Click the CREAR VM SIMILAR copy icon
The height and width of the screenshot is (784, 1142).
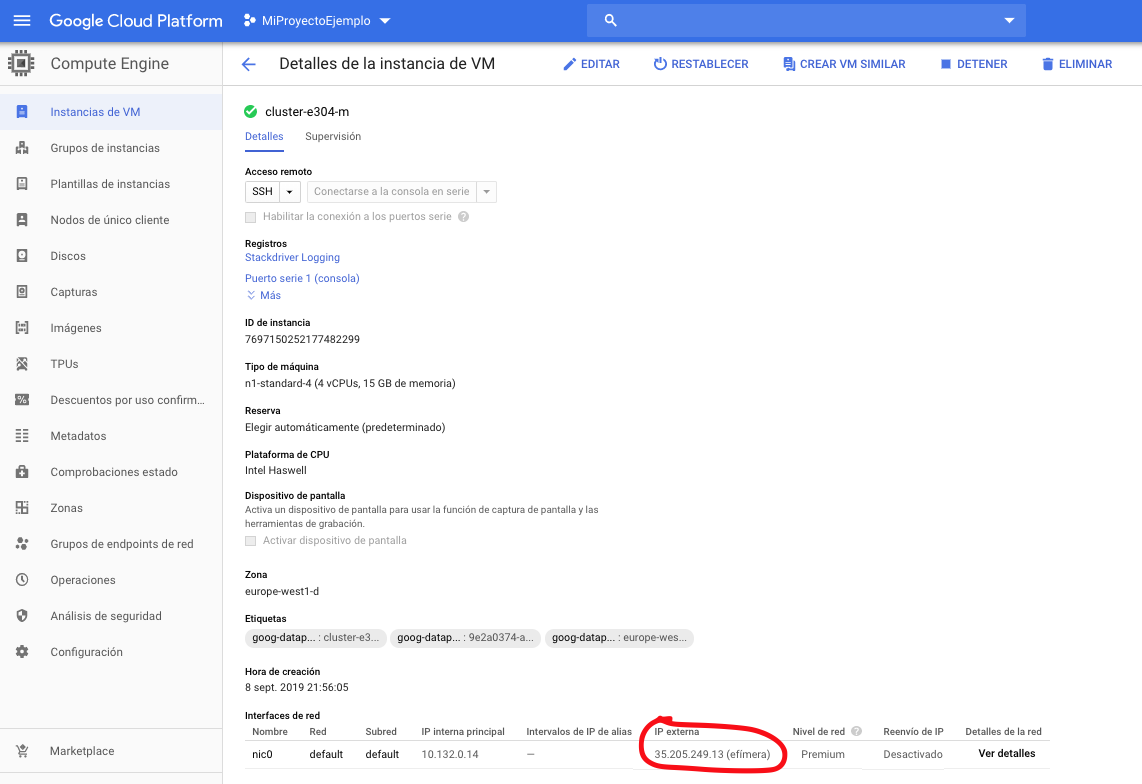pyautogui.click(x=789, y=64)
